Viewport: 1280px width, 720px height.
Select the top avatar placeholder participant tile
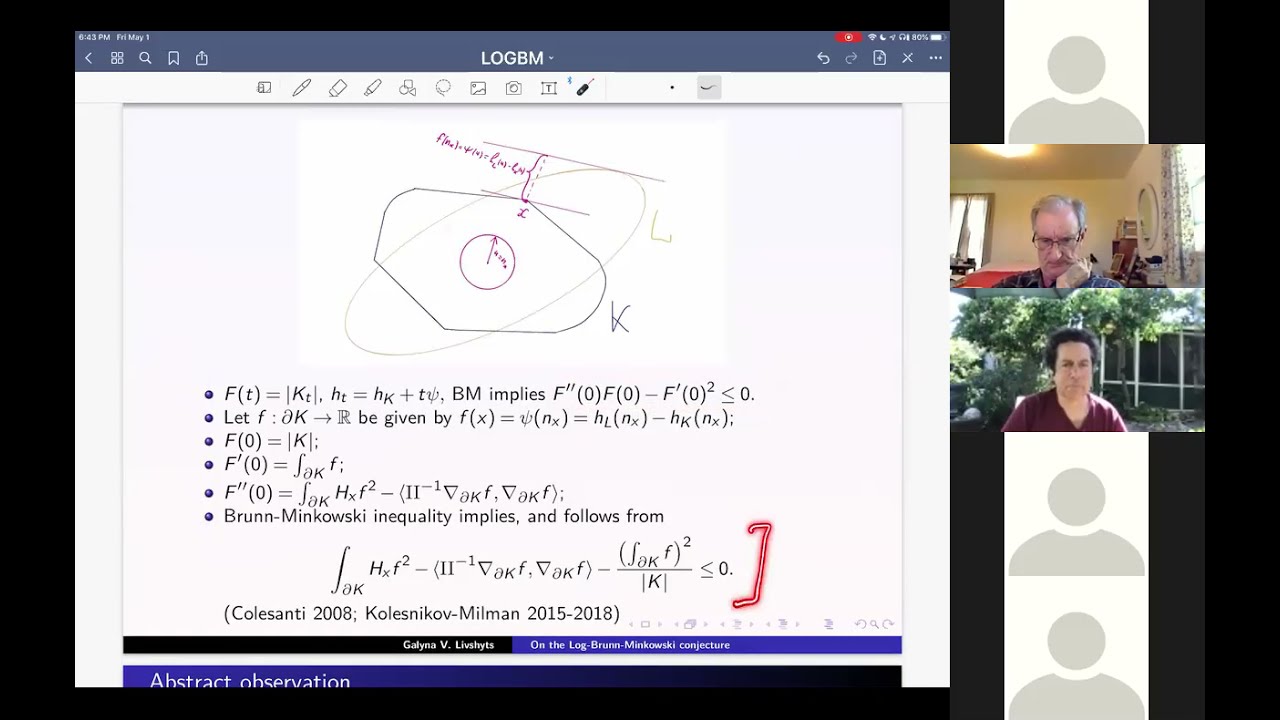point(1076,72)
